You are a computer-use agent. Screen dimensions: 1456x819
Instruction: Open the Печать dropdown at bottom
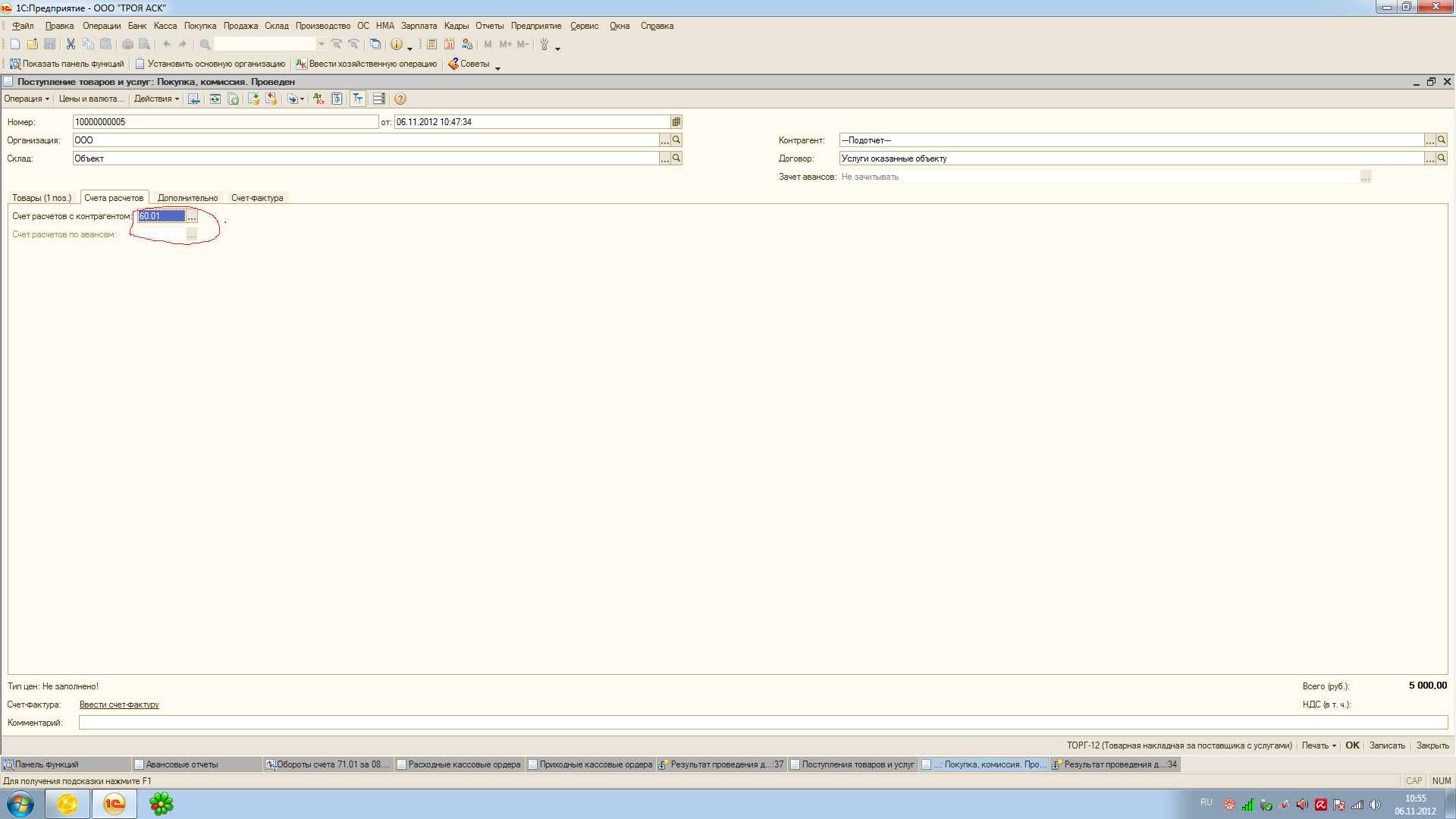(1319, 745)
